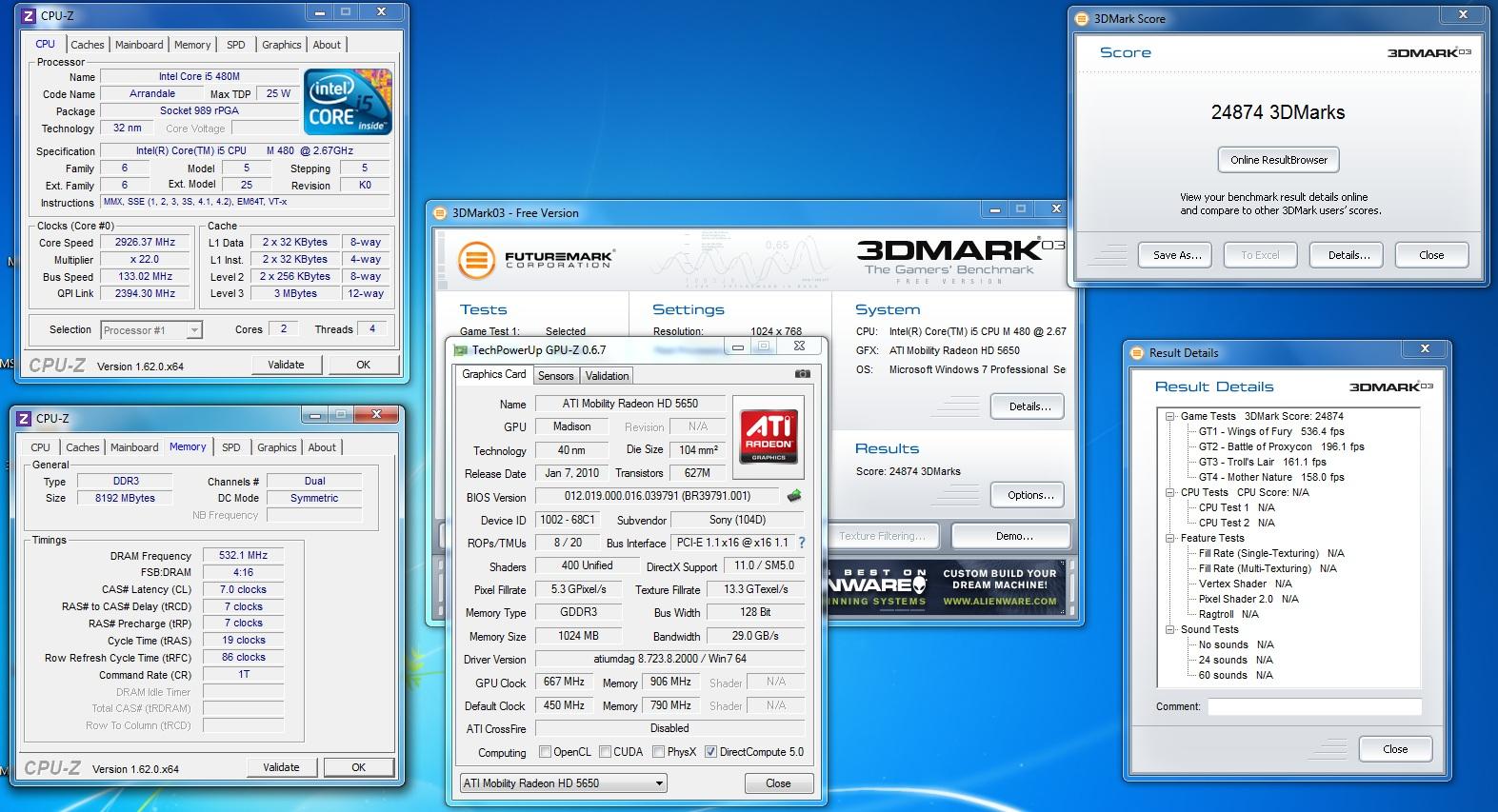This screenshot has width=1498, height=812.
Task: Click Save As in 3DMark Score window
Action: tap(1177, 255)
